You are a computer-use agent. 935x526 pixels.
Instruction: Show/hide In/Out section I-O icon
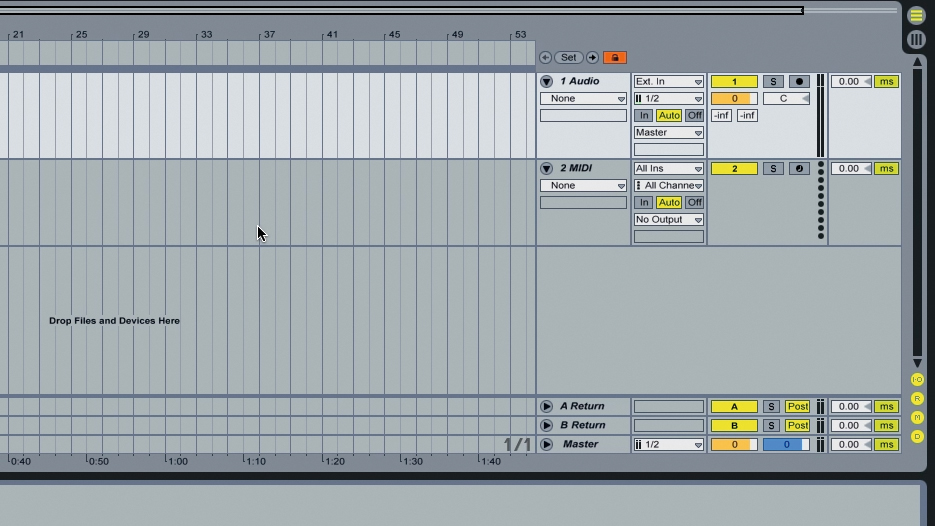click(917, 379)
